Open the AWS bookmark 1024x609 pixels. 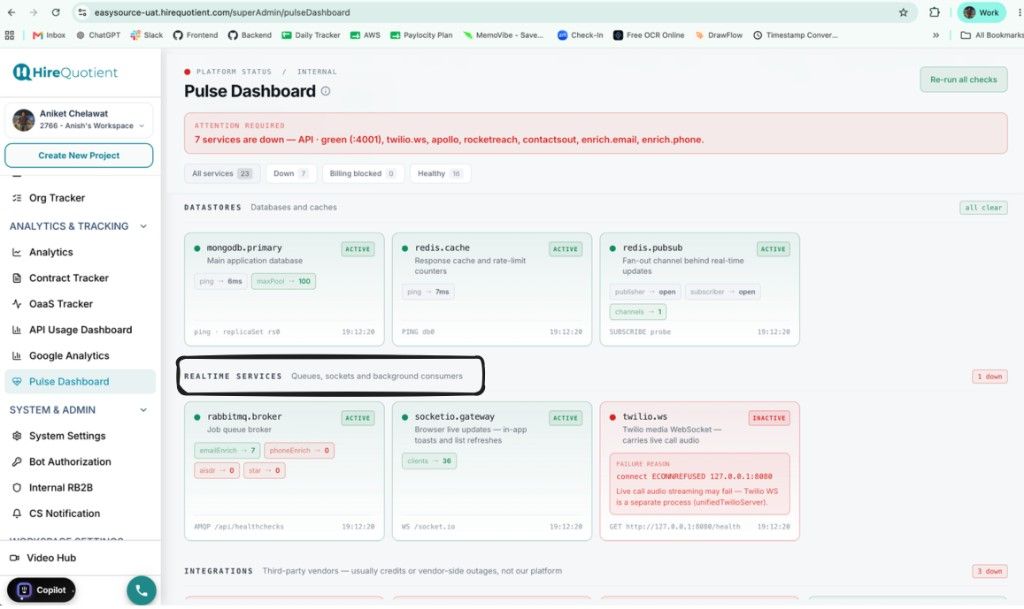coord(365,35)
